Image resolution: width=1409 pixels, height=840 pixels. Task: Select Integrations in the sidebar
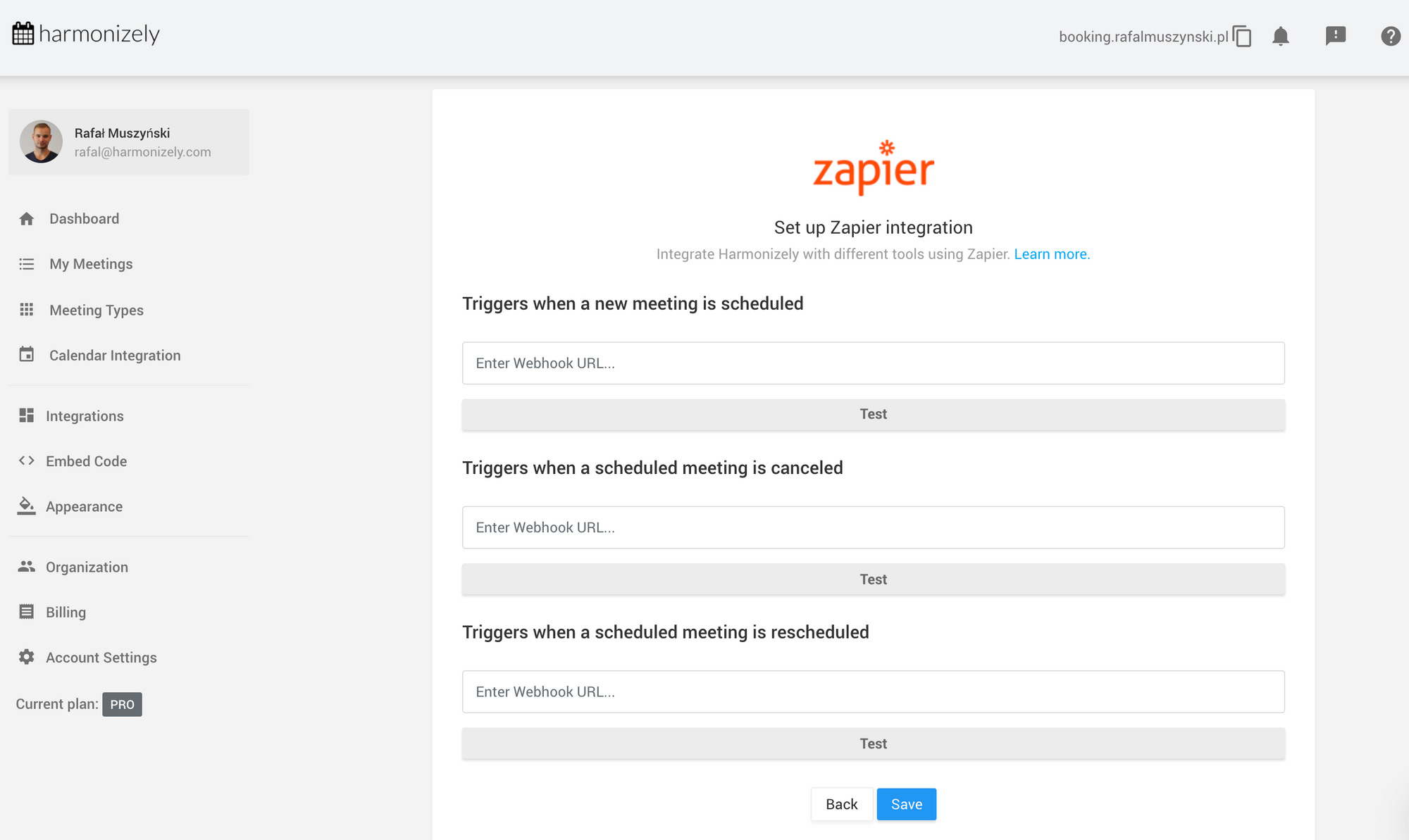point(85,416)
